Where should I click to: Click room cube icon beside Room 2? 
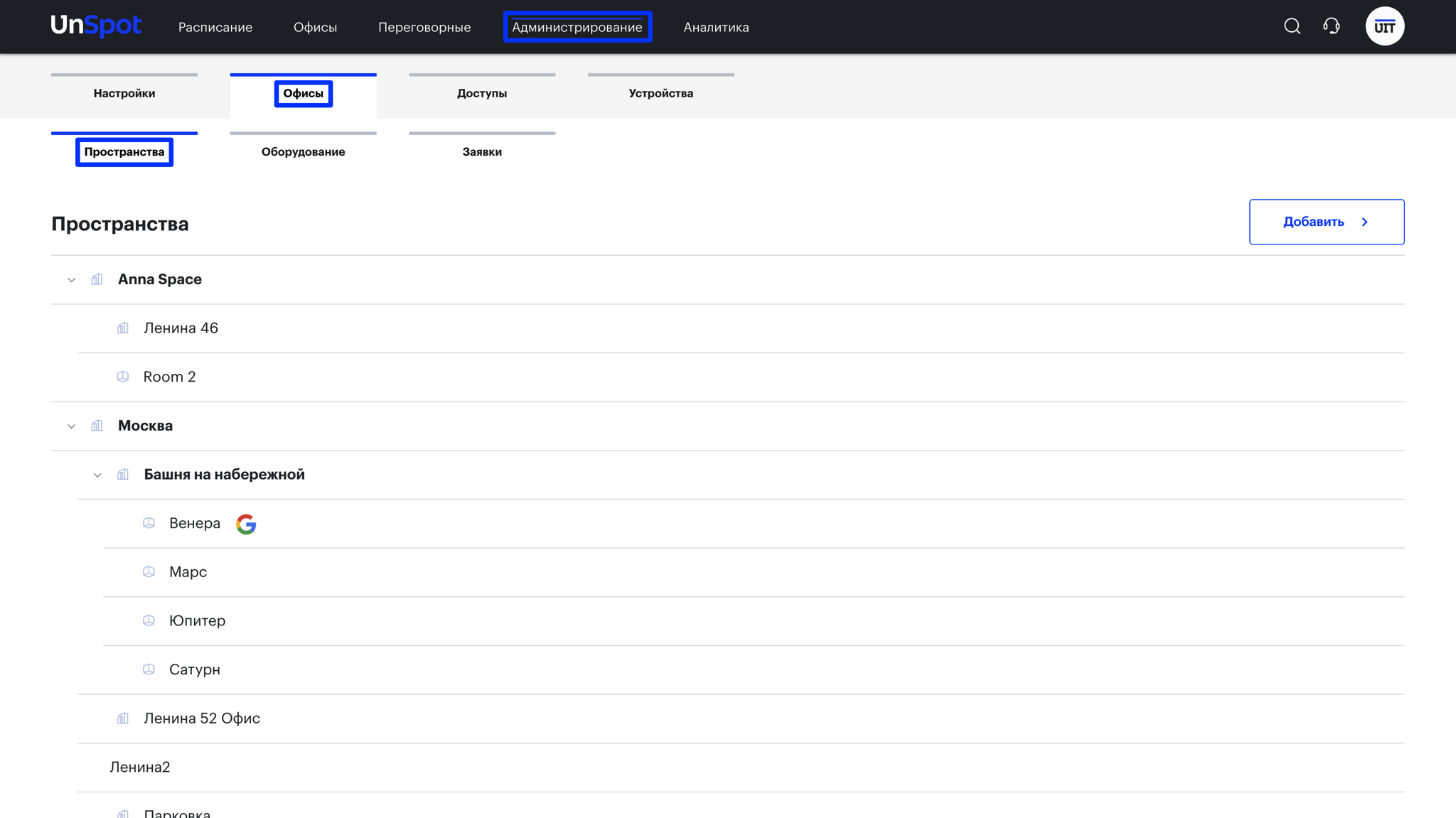pos(123,377)
